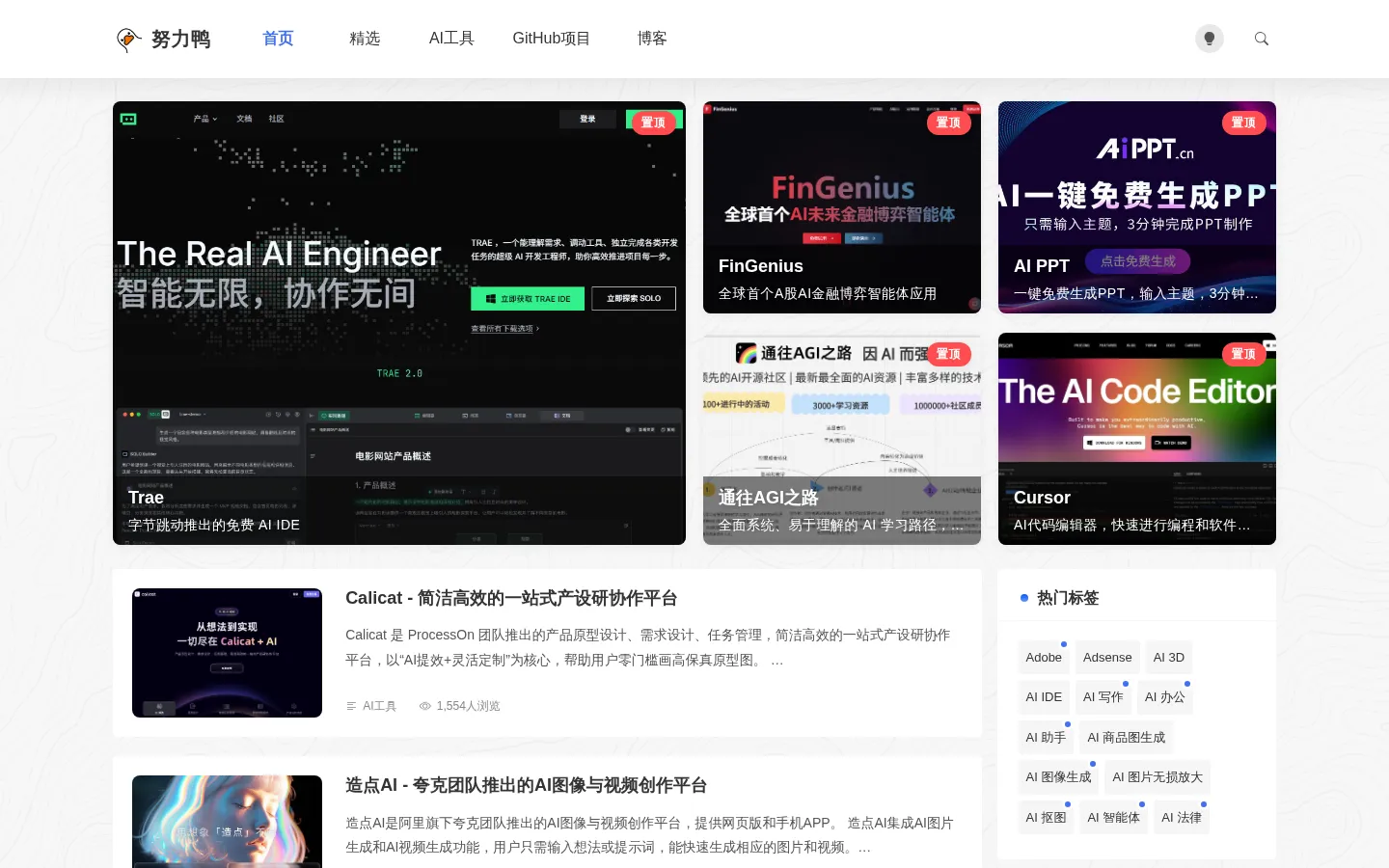1389x868 pixels.
Task: Open the 通往AGI之路 featured card
Action: coord(842,439)
